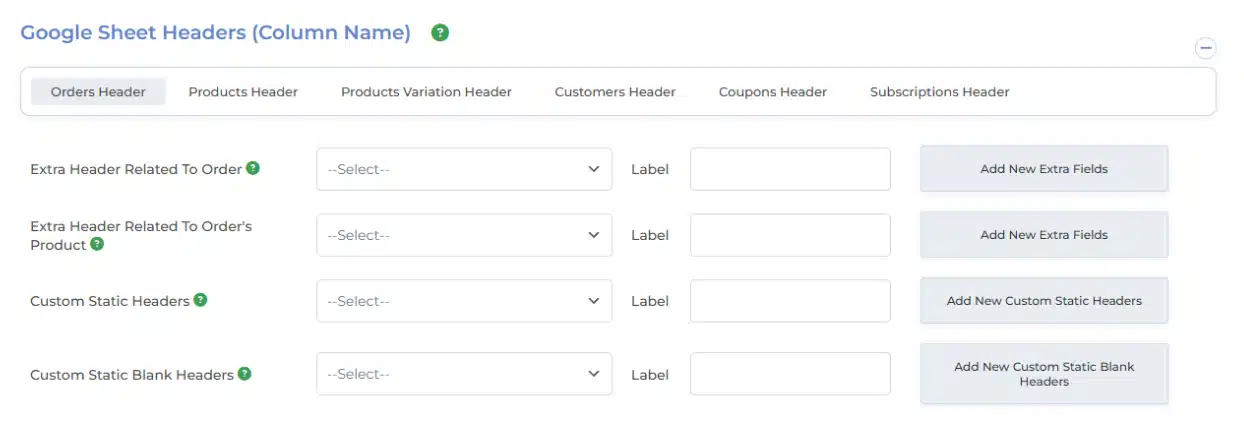Open the Order's Product extra header dropdown

[x=464, y=235]
